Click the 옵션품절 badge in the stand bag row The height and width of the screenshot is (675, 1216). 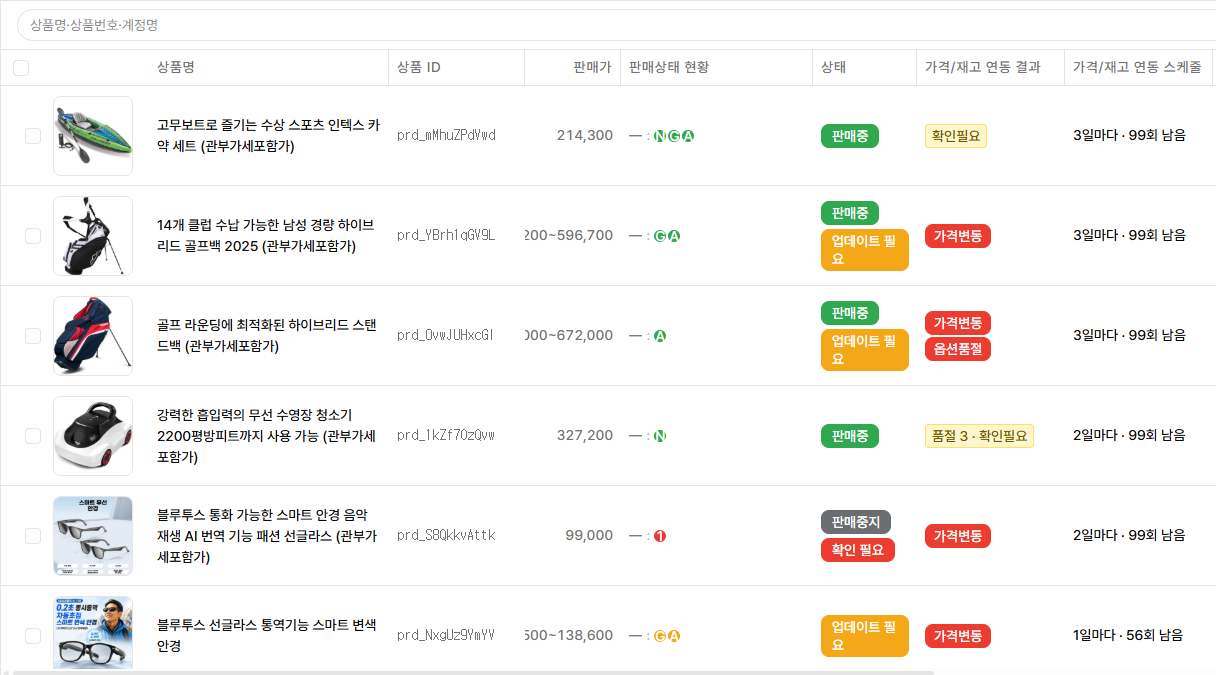point(958,349)
